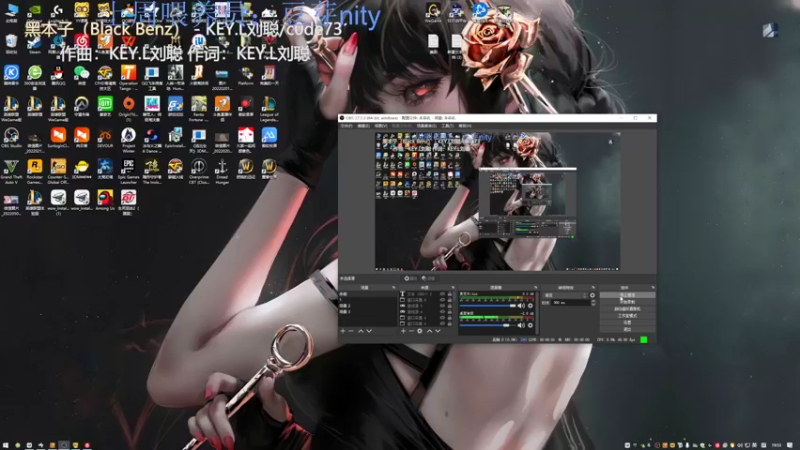Move selected source up with arrow
Screen dimensions: 800x450
pos(430,331)
